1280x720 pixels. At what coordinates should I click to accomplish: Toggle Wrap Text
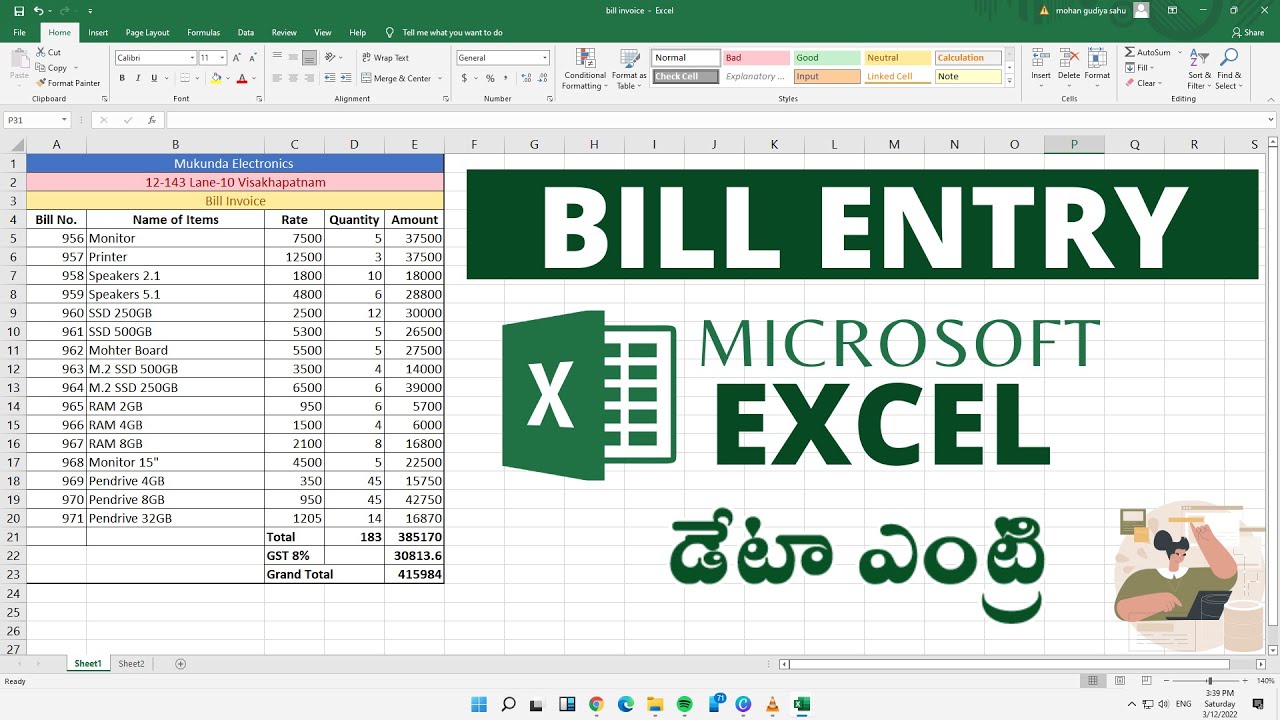(x=385, y=58)
